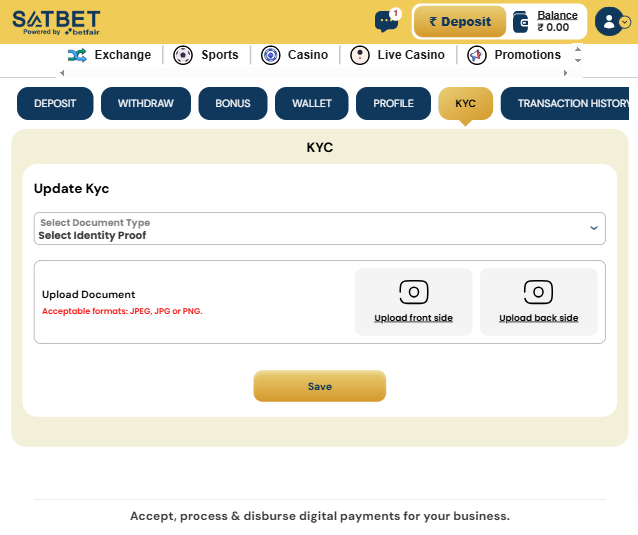
Task: Click the Casino chip icon
Action: pos(271,55)
